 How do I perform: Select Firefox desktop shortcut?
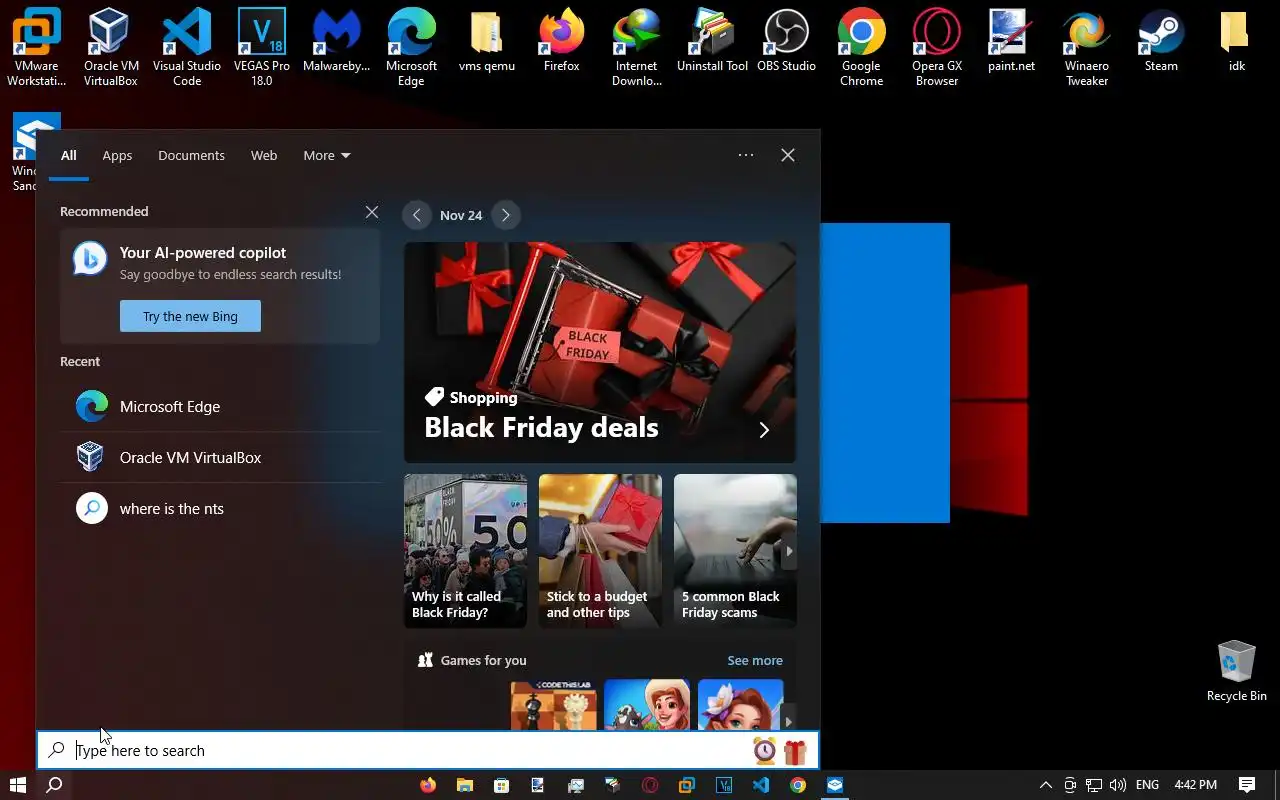point(562,40)
